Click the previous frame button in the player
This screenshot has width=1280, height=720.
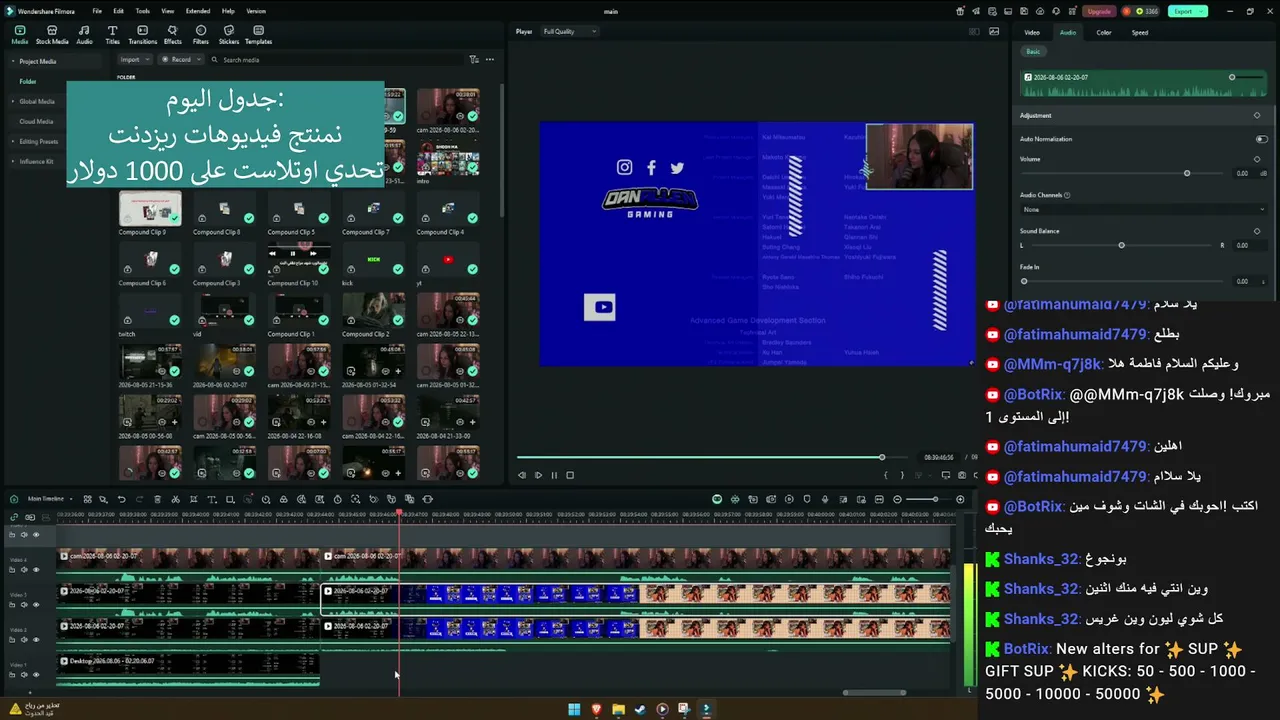coord(522,475)
